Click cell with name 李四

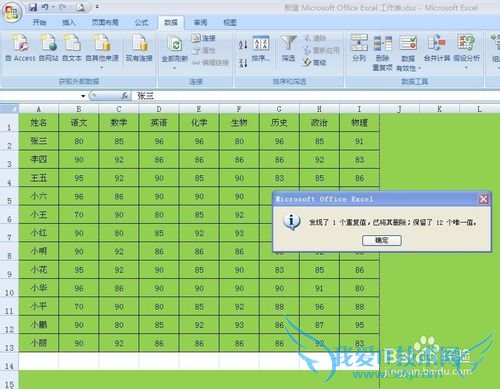click(39, 159)
